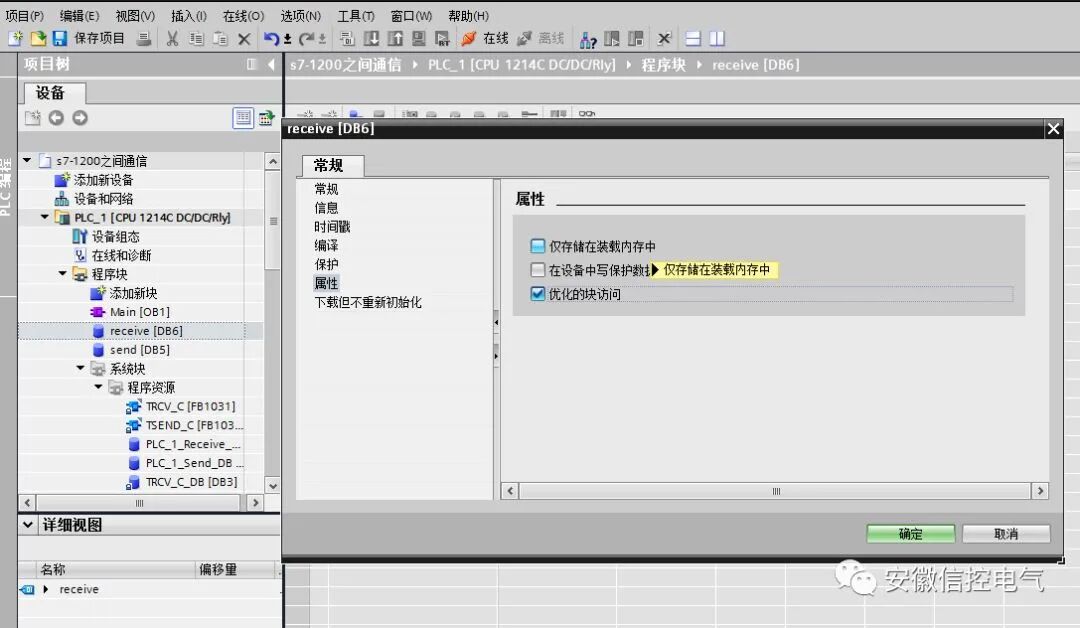Click the collapse project tree arrow

[x=271, y=64]
